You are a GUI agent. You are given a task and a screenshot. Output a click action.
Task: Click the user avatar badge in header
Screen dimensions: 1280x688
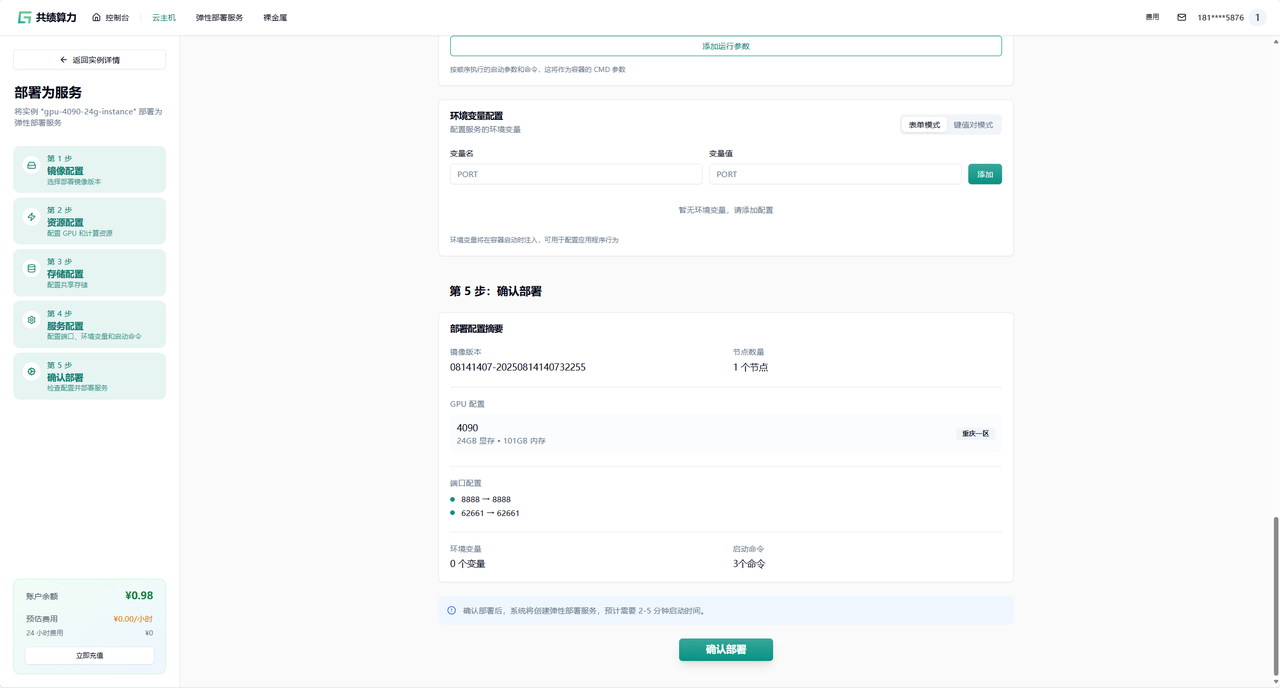click(x=1257, y=17)
